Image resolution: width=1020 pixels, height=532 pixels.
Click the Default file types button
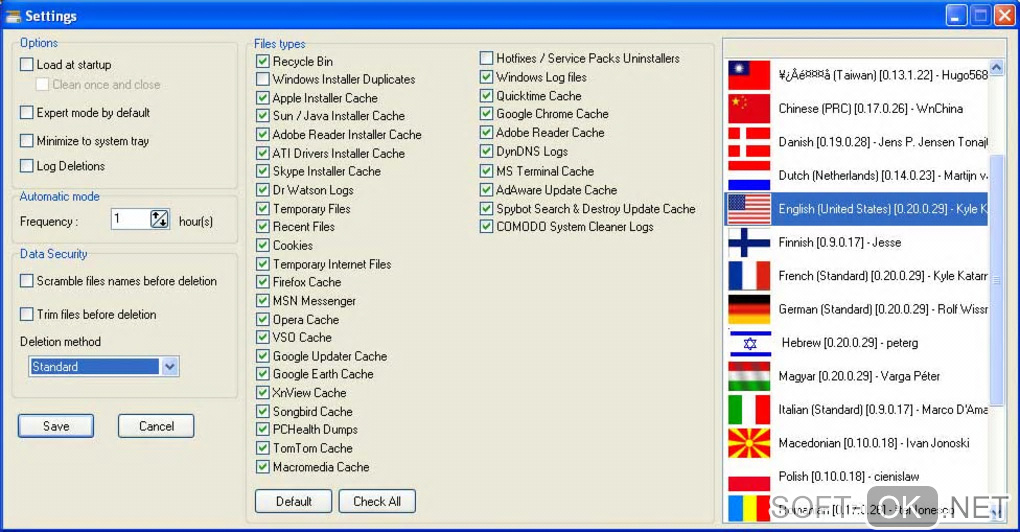[293, 501]
